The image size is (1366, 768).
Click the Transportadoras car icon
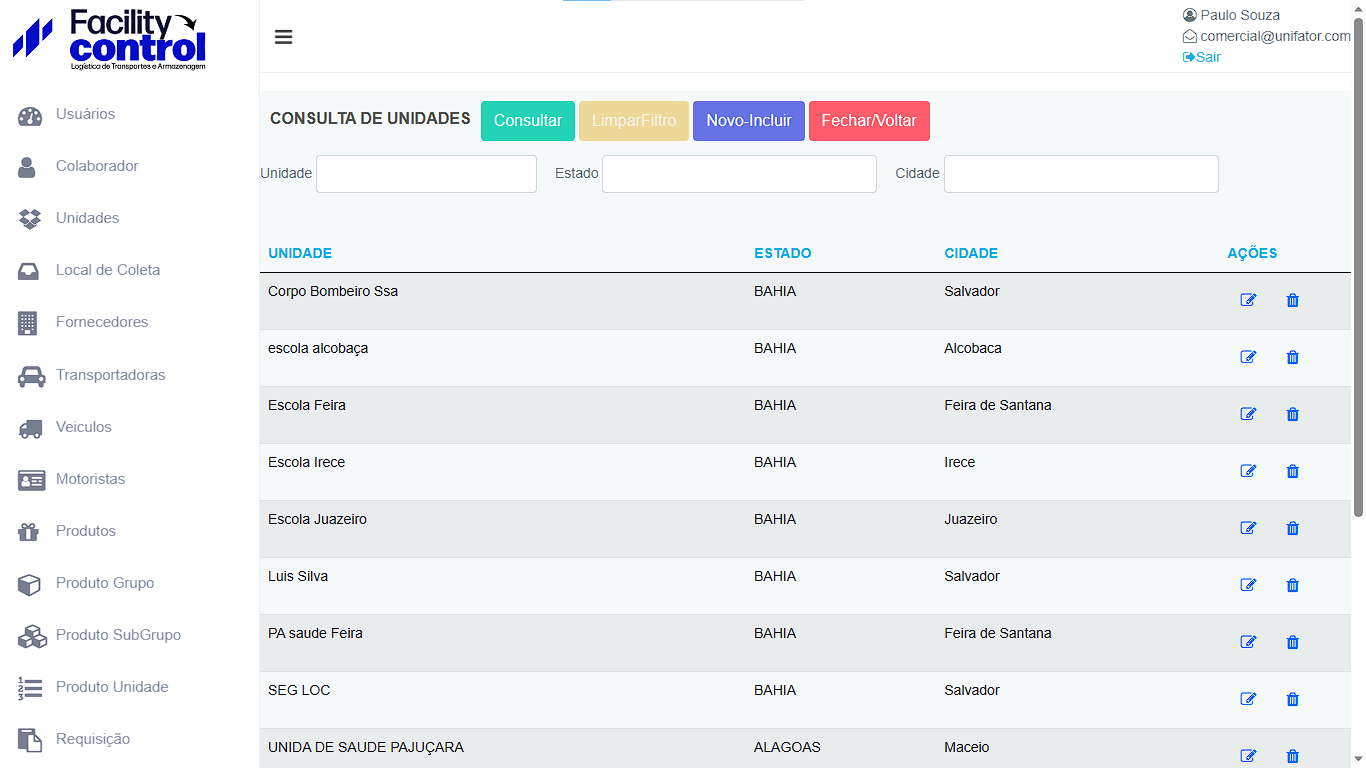31,376
